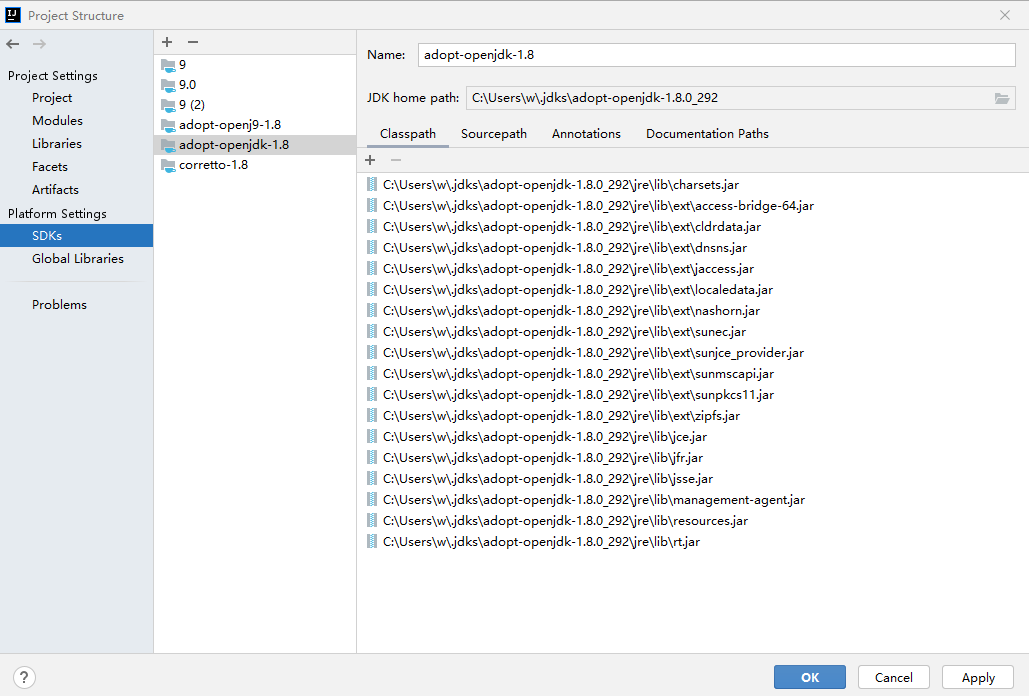Click the back navigation arrow

12,44
